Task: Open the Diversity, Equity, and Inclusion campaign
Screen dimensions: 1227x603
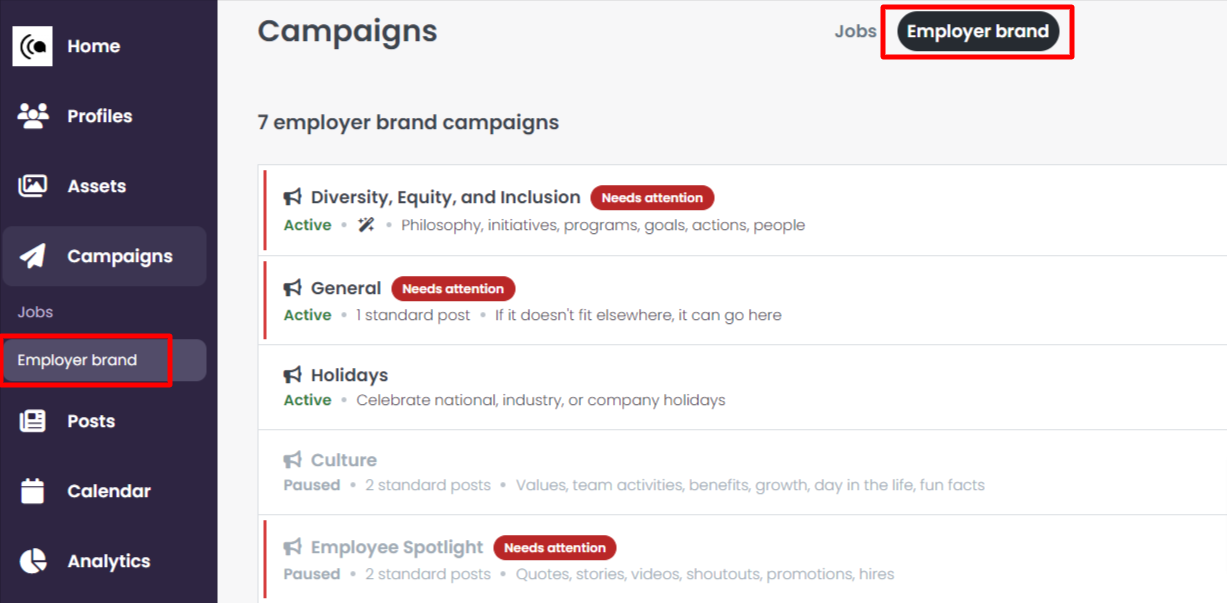Action: (446, 197)
